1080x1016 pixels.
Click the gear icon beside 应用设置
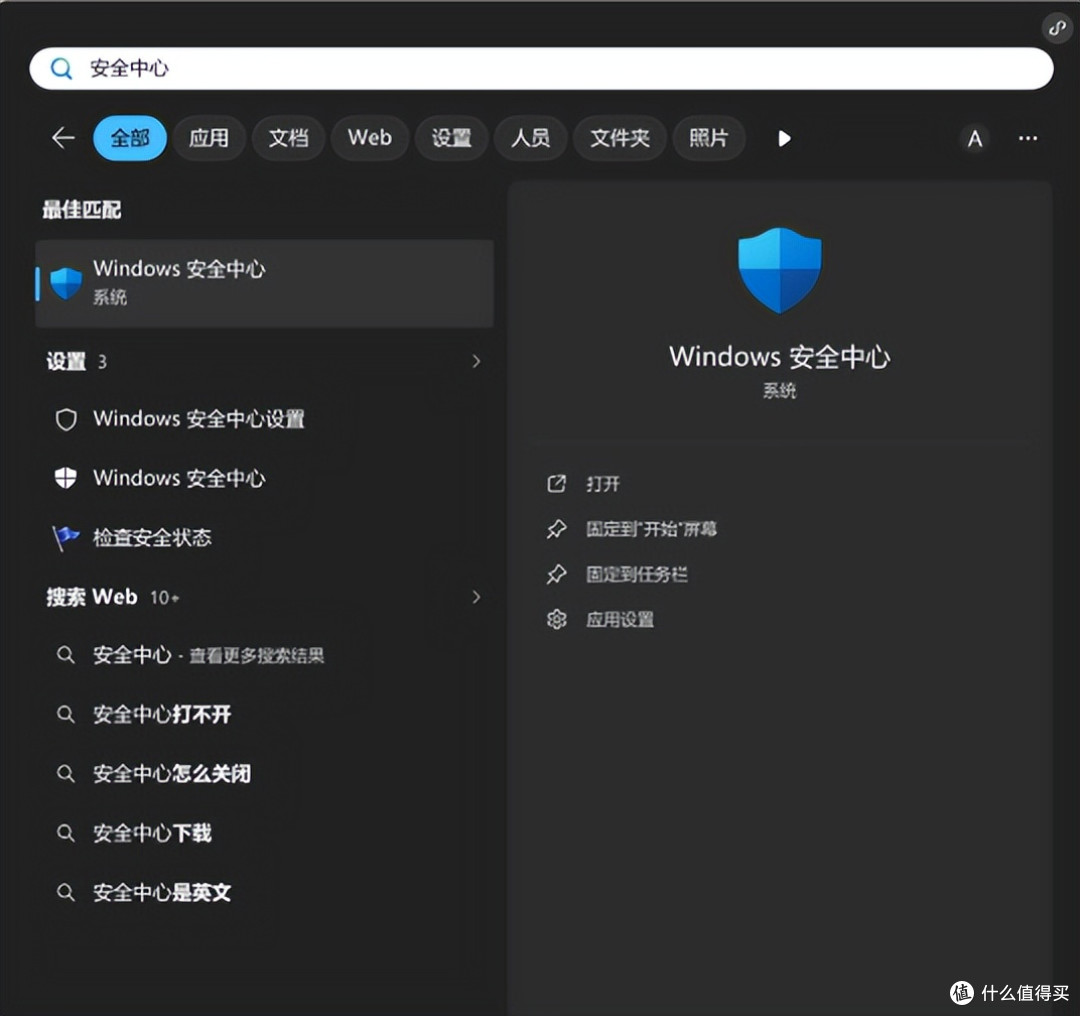pos(557,619)
